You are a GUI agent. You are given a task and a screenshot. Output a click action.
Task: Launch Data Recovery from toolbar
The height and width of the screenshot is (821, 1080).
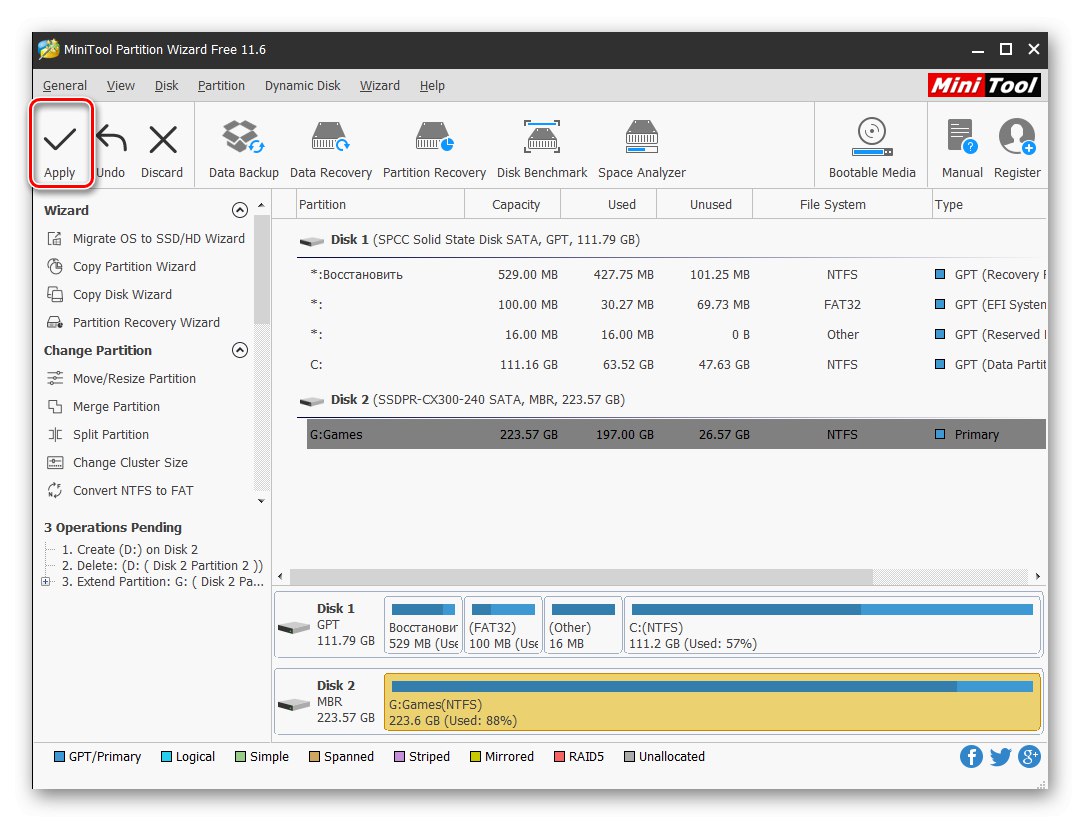[330, 147]
